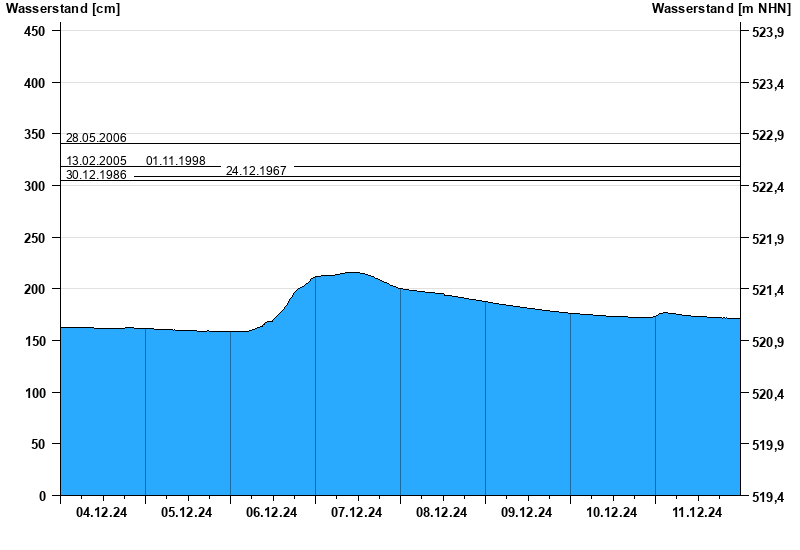Click the 07.12.24 date label

pos(357,513)
